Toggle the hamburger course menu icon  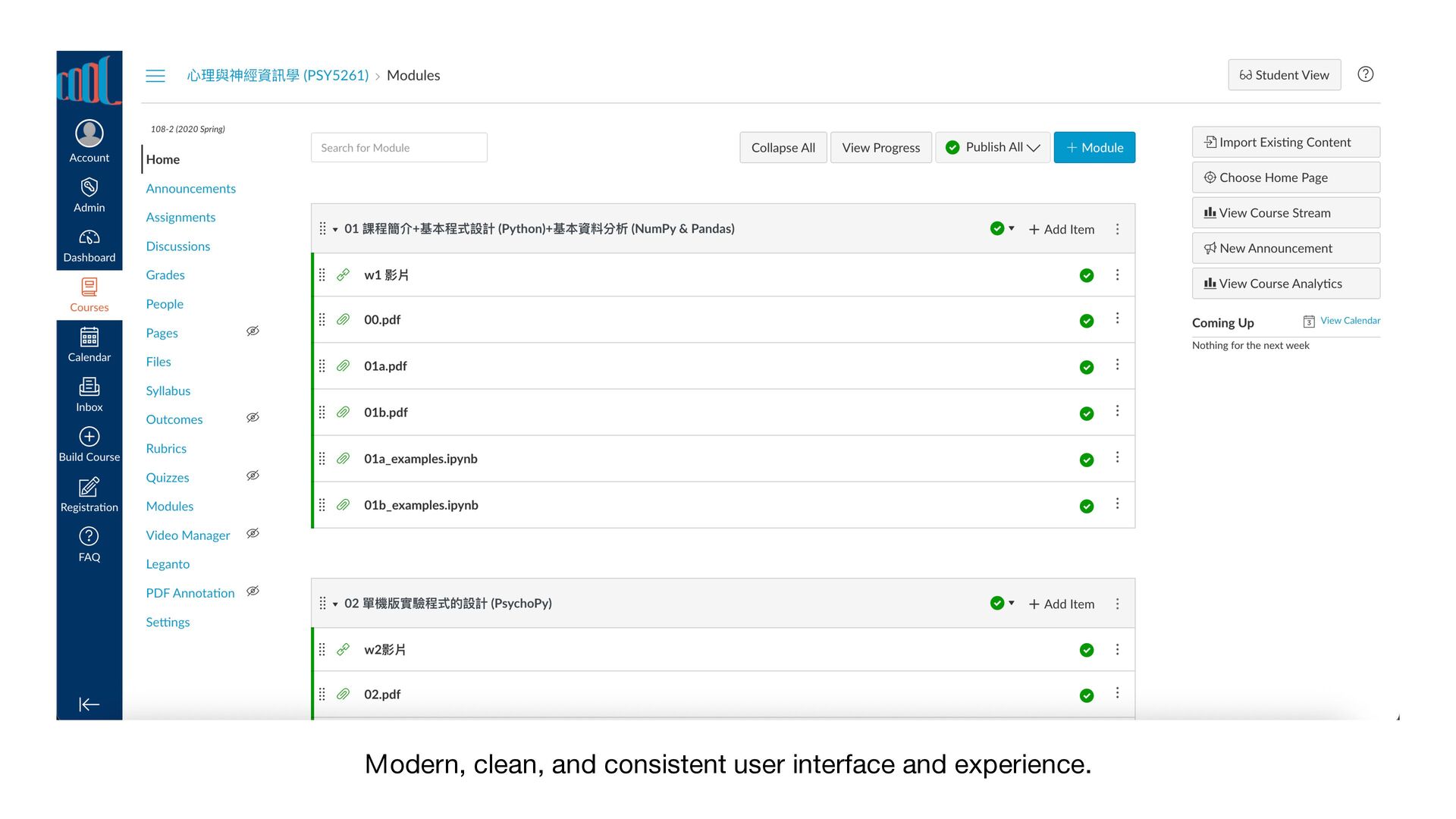155,76
